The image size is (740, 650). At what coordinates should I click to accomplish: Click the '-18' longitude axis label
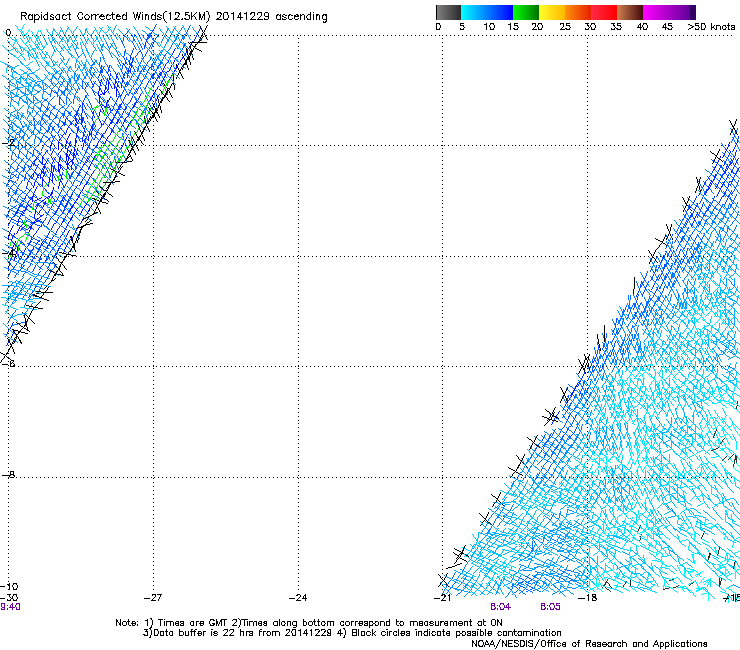click(588, 598)
